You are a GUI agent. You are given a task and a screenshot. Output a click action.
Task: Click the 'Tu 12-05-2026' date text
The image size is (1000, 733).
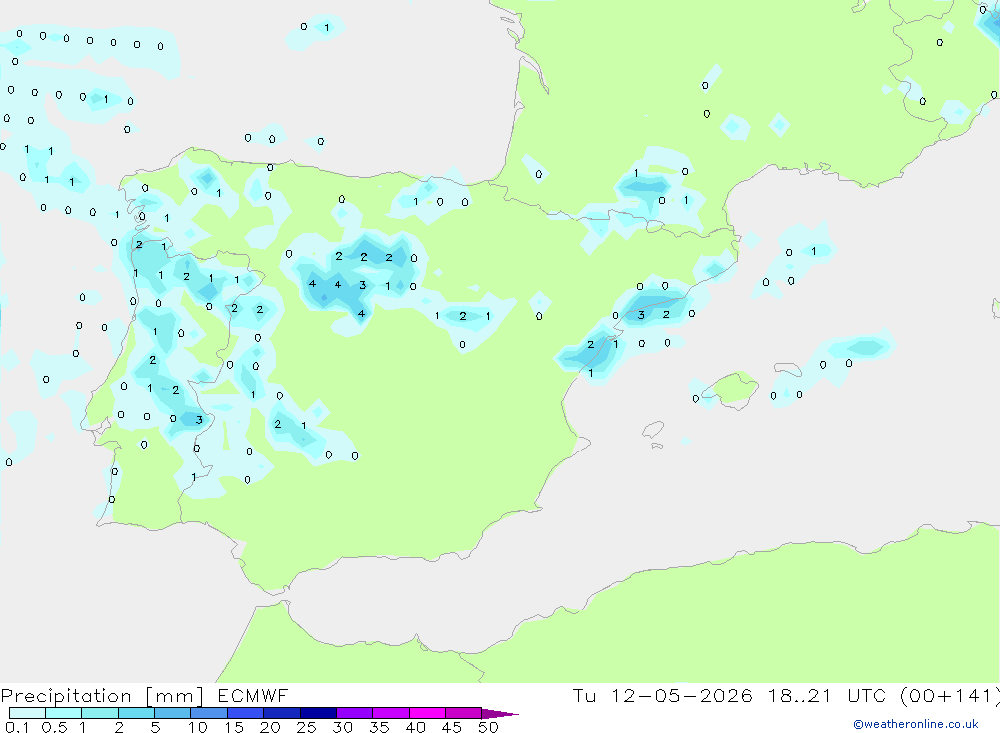pyautogui.click(x=662, y=695)
